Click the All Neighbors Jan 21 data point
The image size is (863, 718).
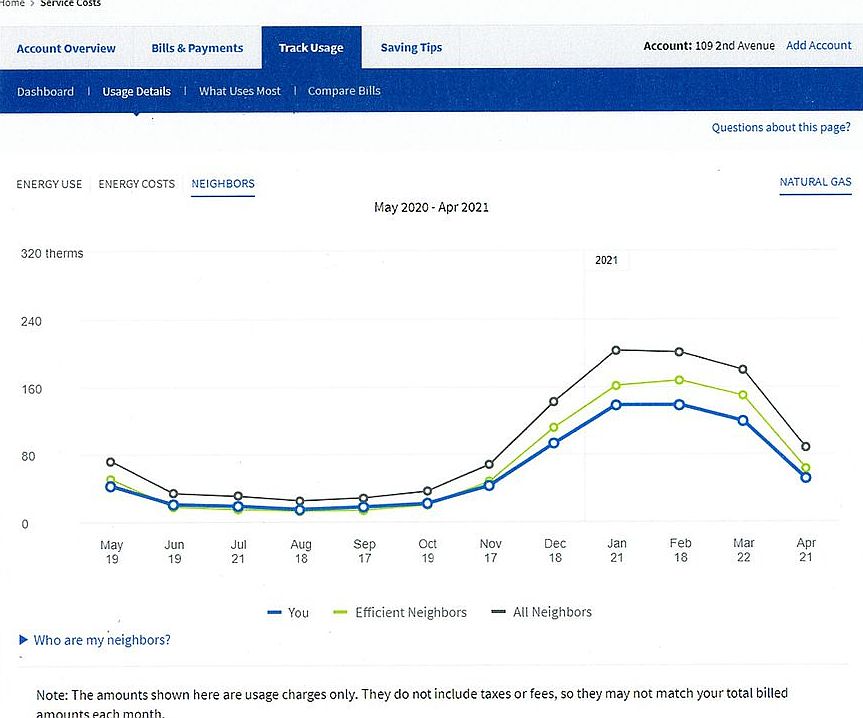click(x=616, y=350)
